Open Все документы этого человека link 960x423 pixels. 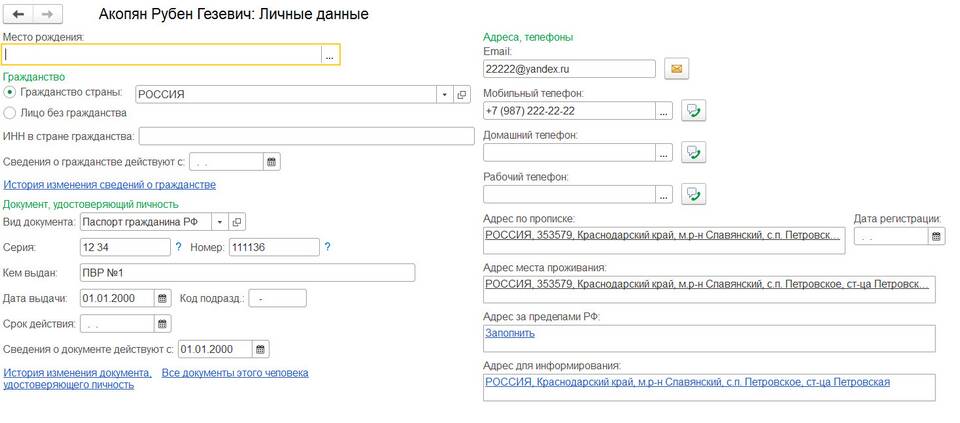235,372
